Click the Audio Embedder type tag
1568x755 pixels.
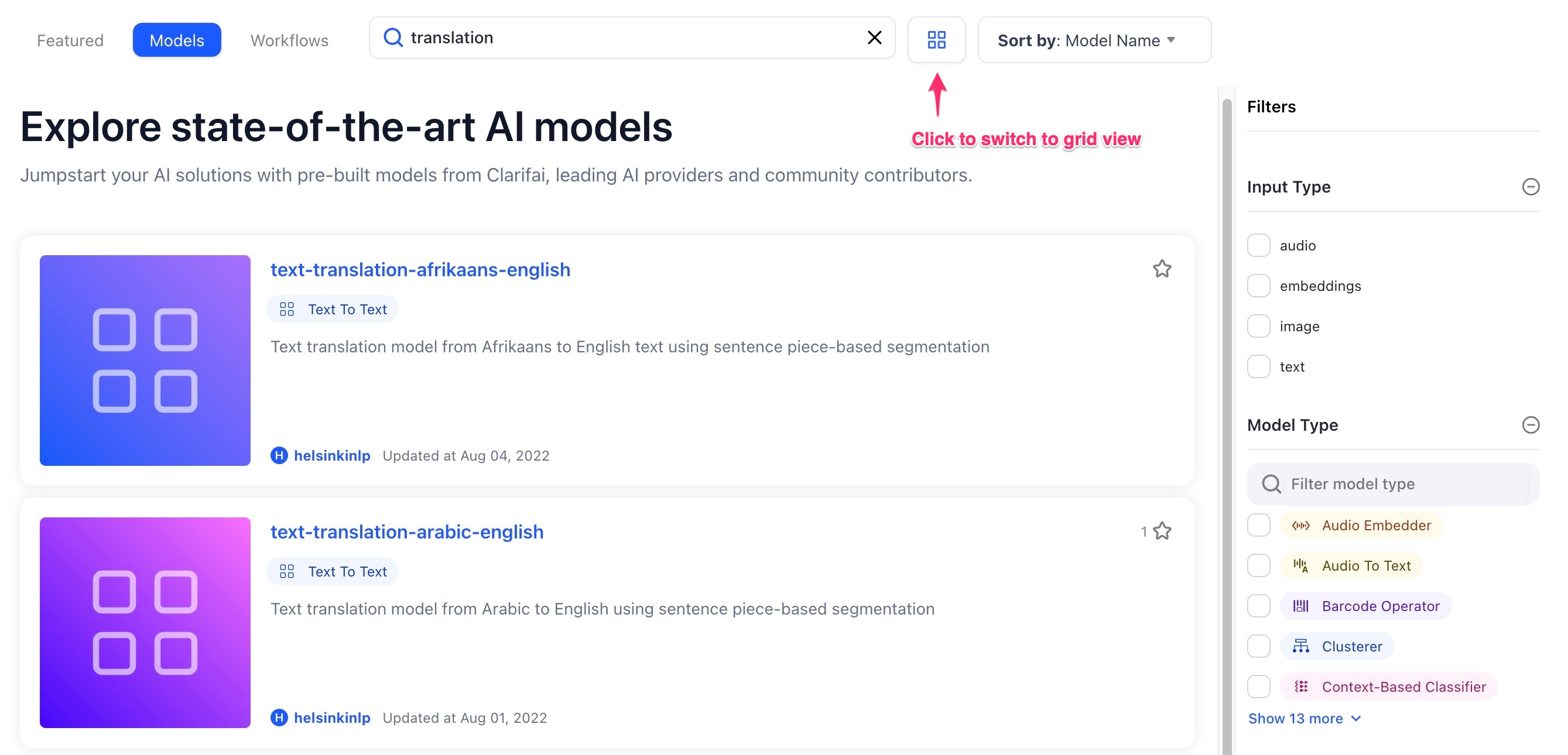pyautogui.click(x=1361, y=525)
